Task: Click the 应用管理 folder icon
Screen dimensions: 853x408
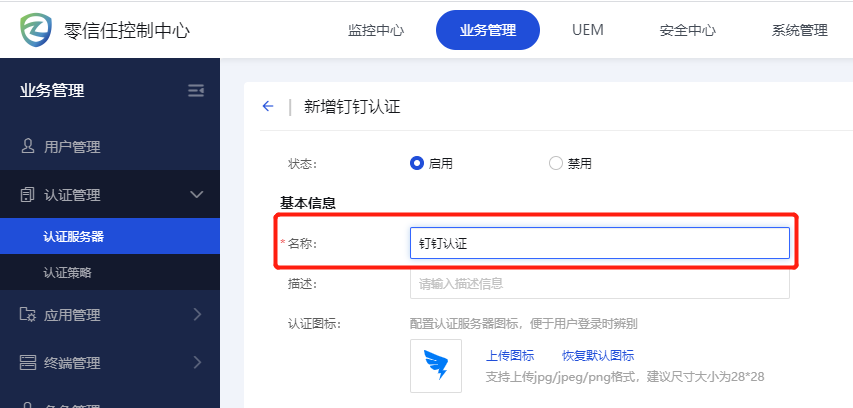Action: [28, 315]
